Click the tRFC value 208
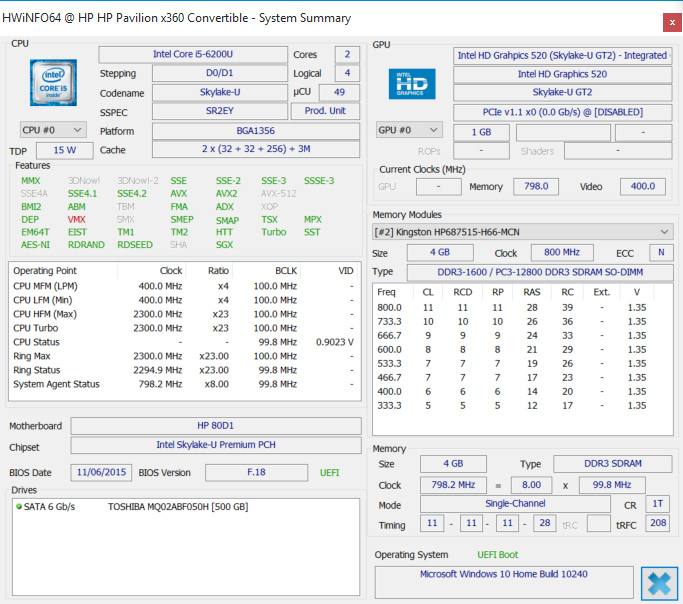This screenshot has height=604, width=683. click(x=658, y=523)
